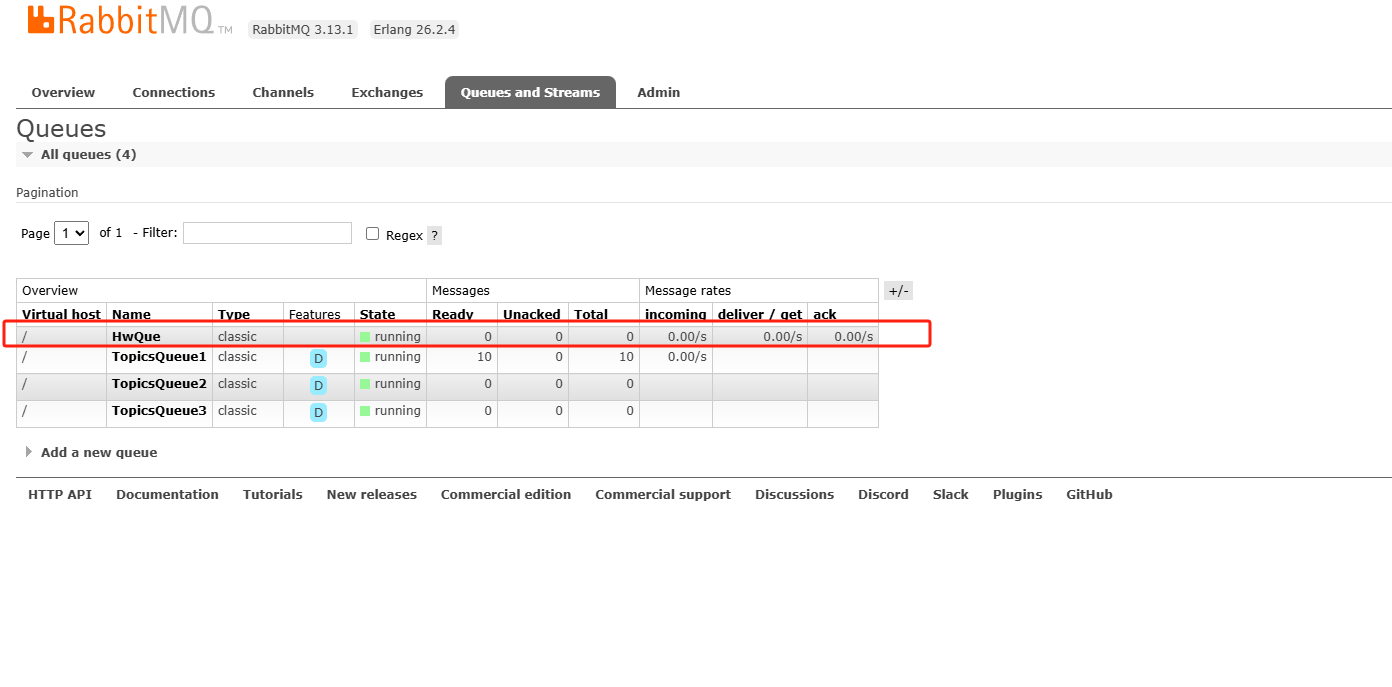Screen dimensions: 1392x687
Task: Click the durable D badge on TopicsQueue3
Action: 318,412
